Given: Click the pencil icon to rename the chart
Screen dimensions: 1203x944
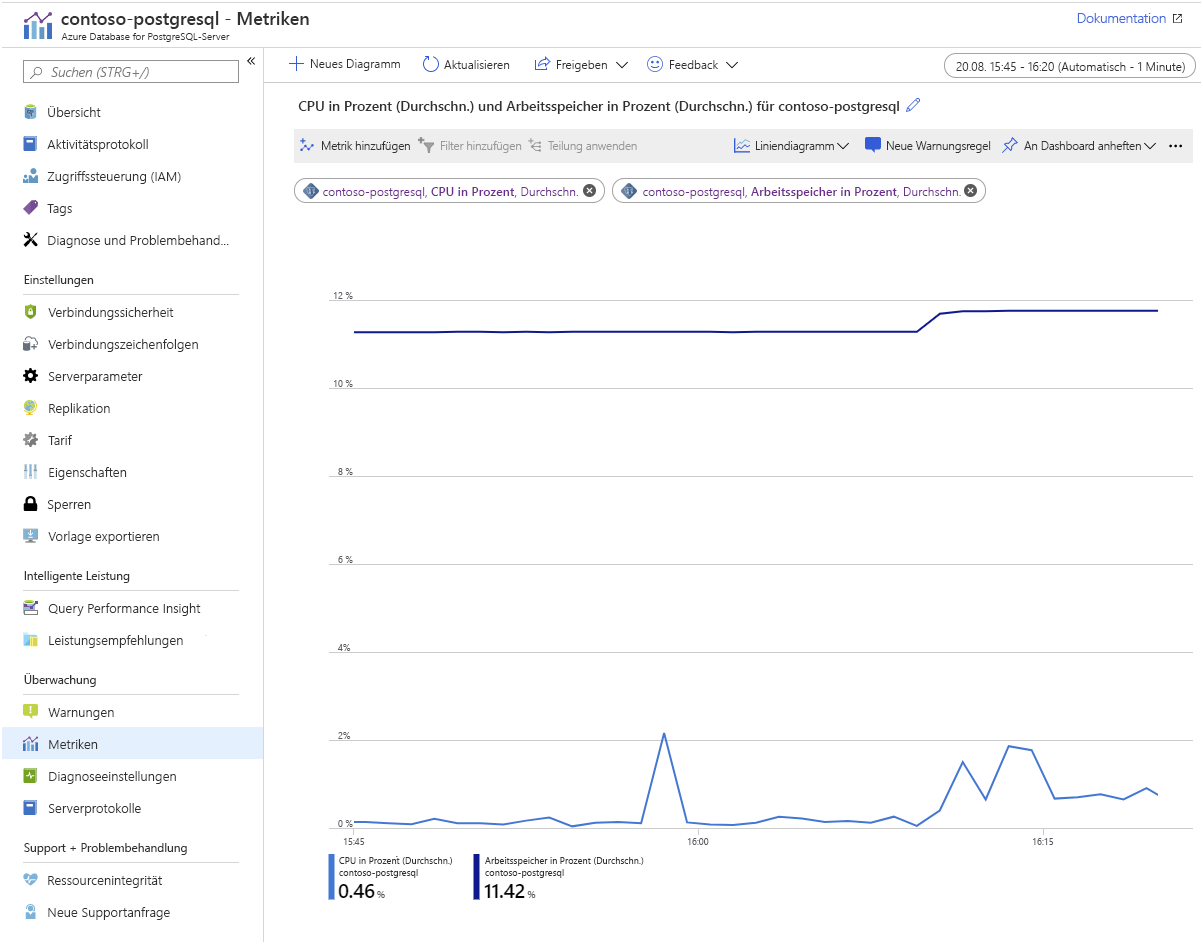Looking at the screenshot, I should point(913,104).
